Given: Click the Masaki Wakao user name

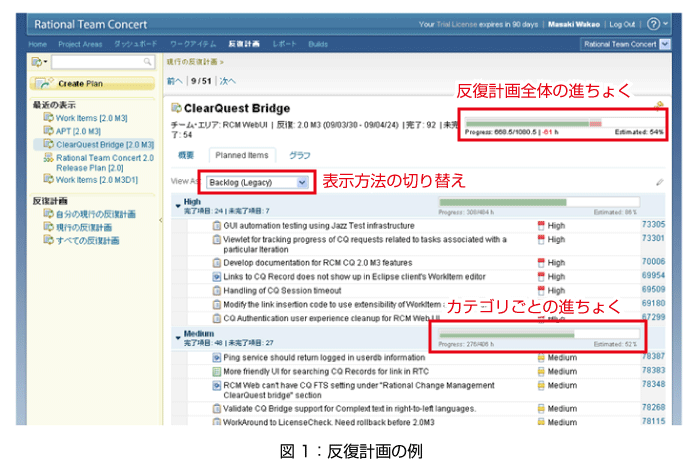Looking at the screenshot, I should pos(574,24).
